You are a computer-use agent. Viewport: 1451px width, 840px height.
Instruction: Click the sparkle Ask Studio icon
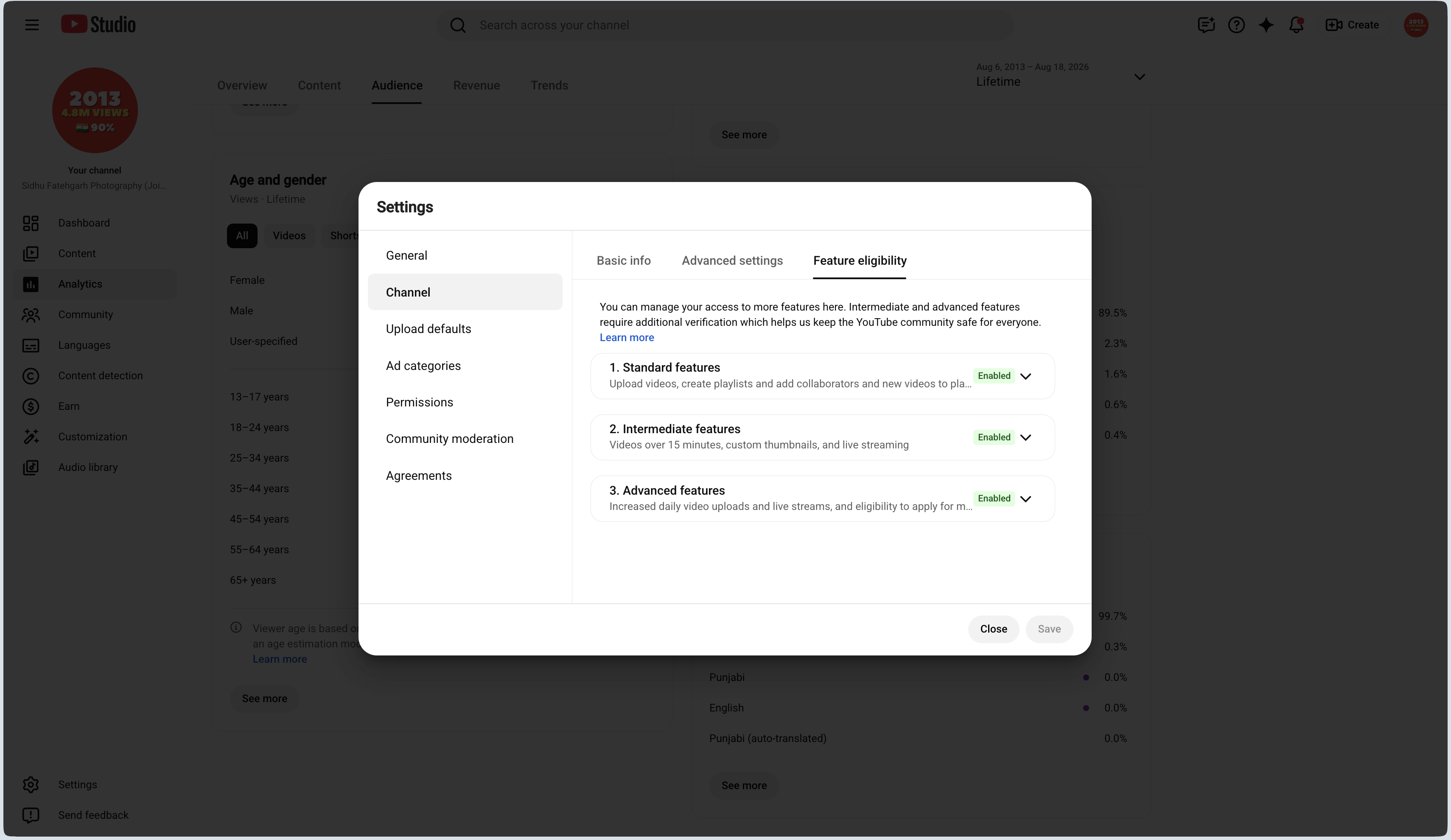1266,25
